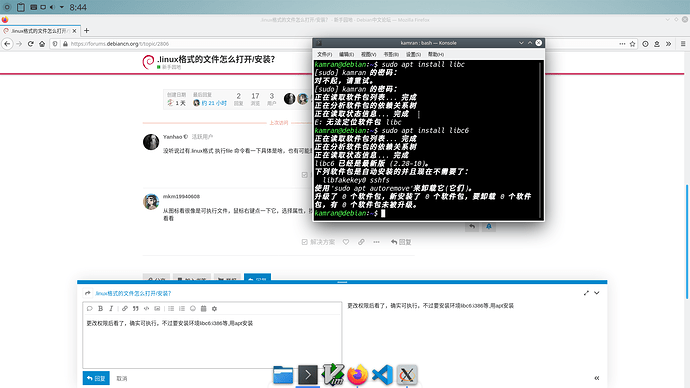Copy the post link with the chain icon
This screenshot has height=388, width=690.
pos(361,242)
